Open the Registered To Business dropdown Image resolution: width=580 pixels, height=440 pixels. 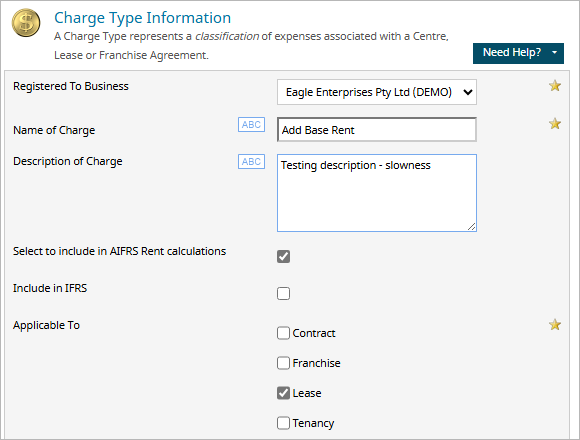(377, 92)
